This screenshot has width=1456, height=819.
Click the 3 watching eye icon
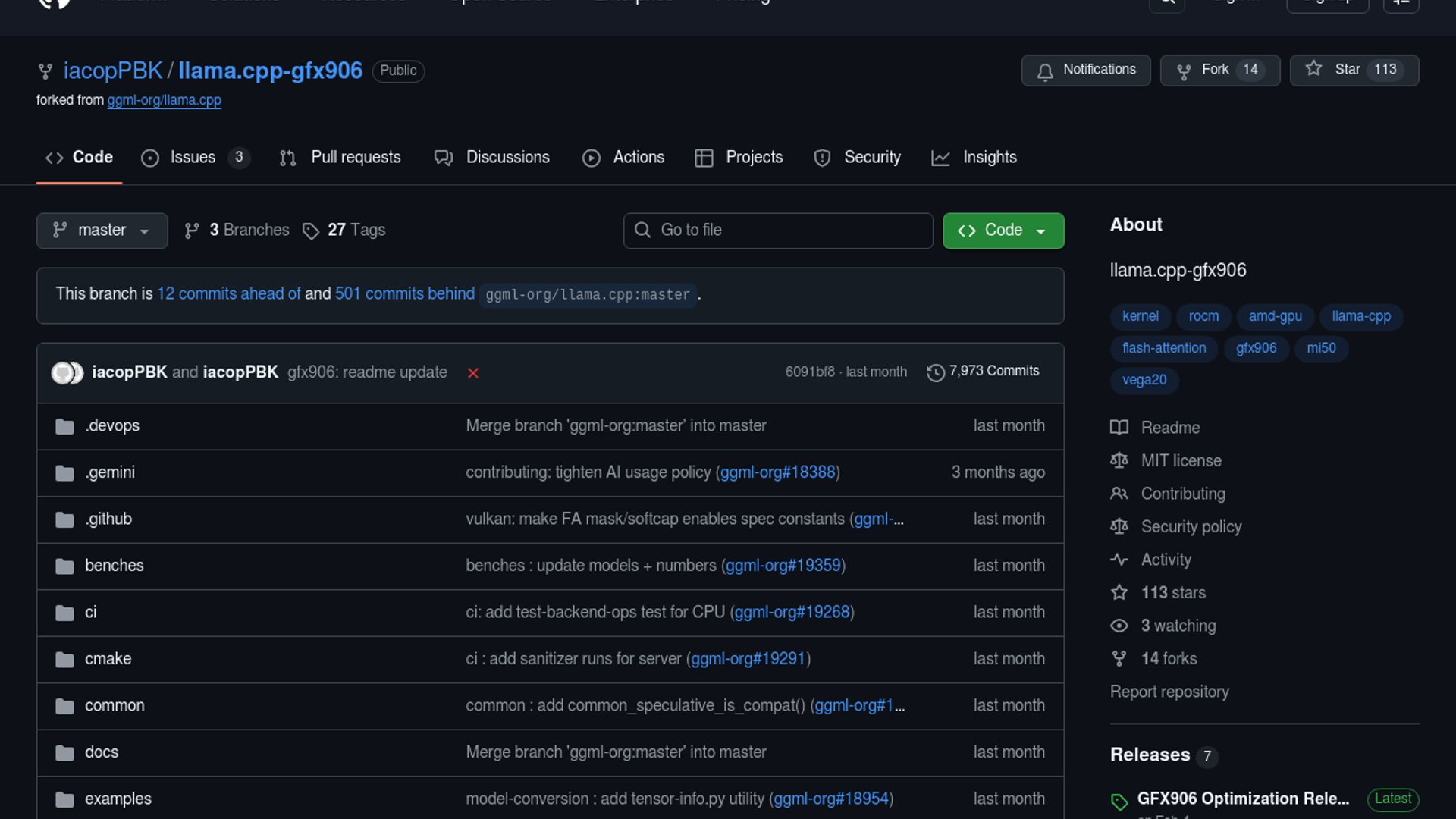(1119, 626)
